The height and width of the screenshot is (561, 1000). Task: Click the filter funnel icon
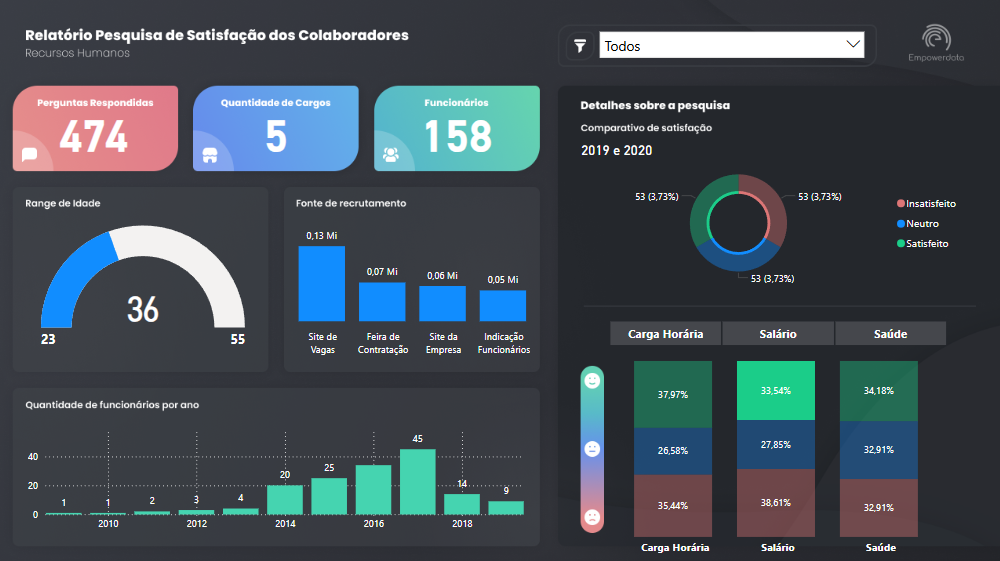580,46
